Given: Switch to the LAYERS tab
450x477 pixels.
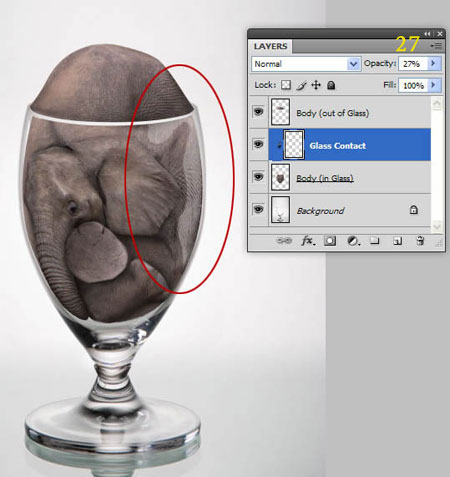Looking at the screenshot, I should 270,46.
